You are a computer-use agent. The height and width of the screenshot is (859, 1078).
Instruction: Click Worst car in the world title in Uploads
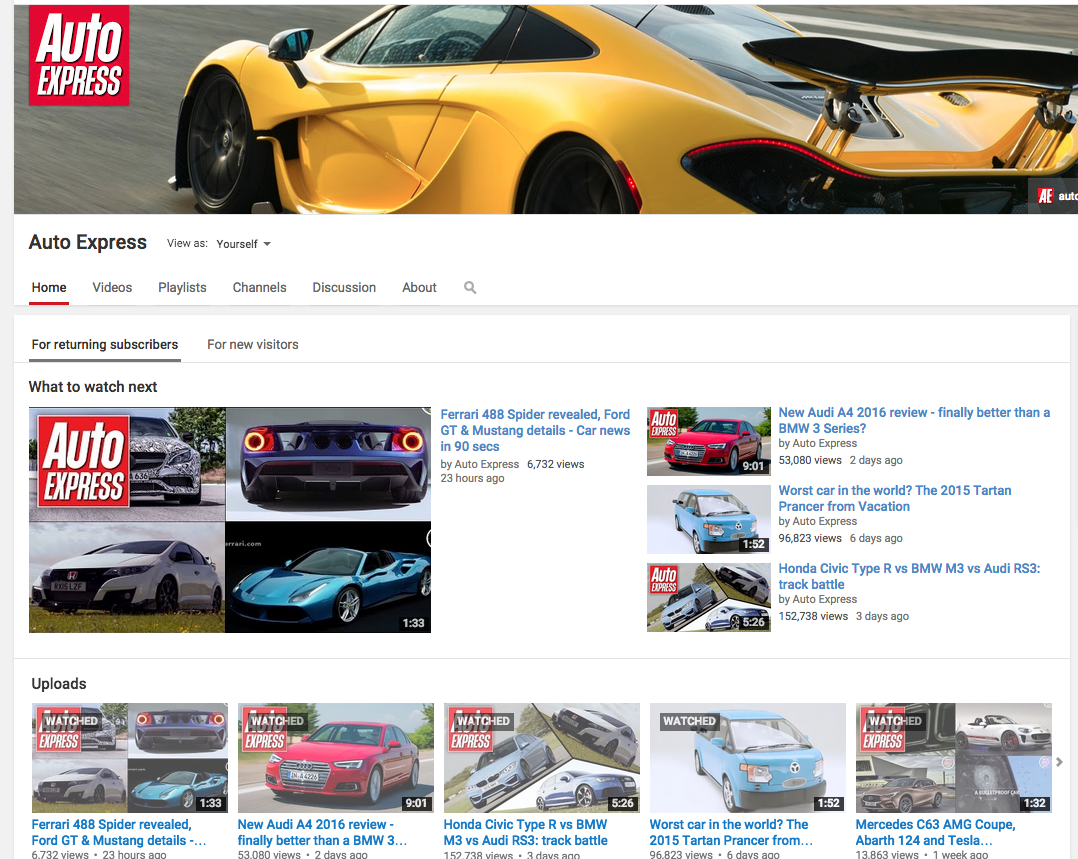coord(732,832)
